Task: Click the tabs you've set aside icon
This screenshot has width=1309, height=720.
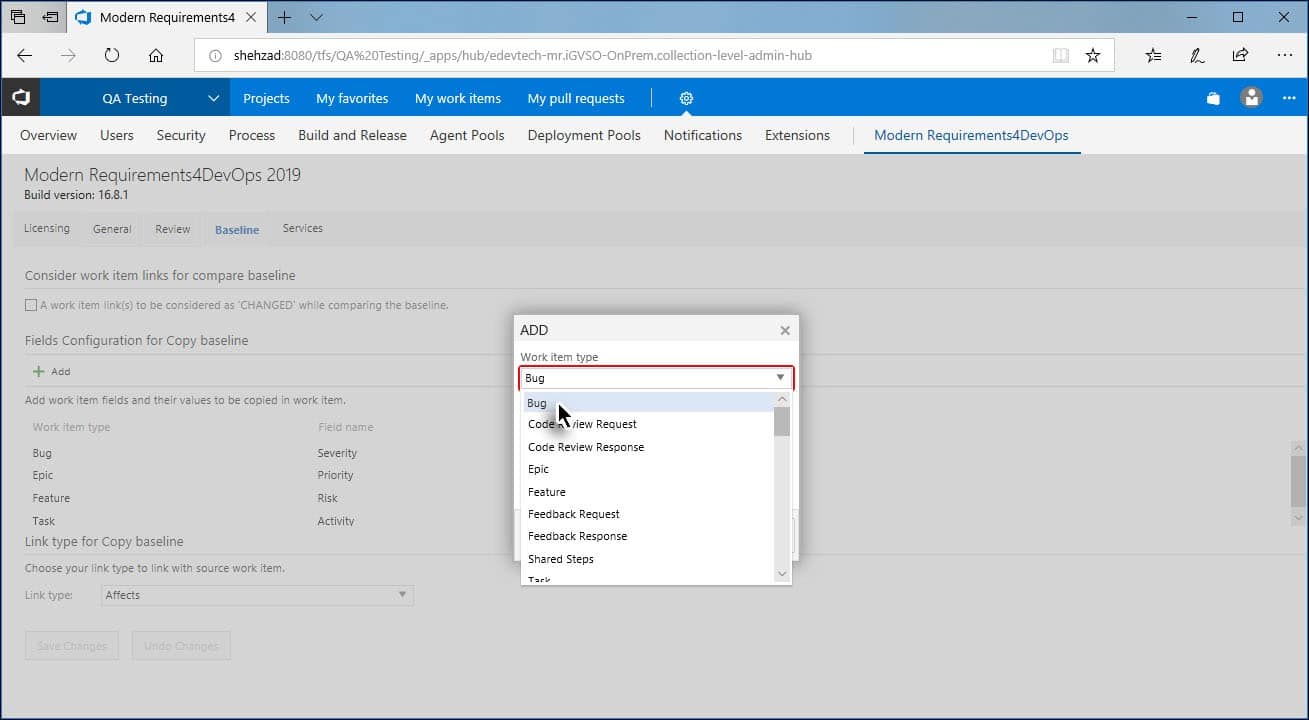Action: click(18, 17)
